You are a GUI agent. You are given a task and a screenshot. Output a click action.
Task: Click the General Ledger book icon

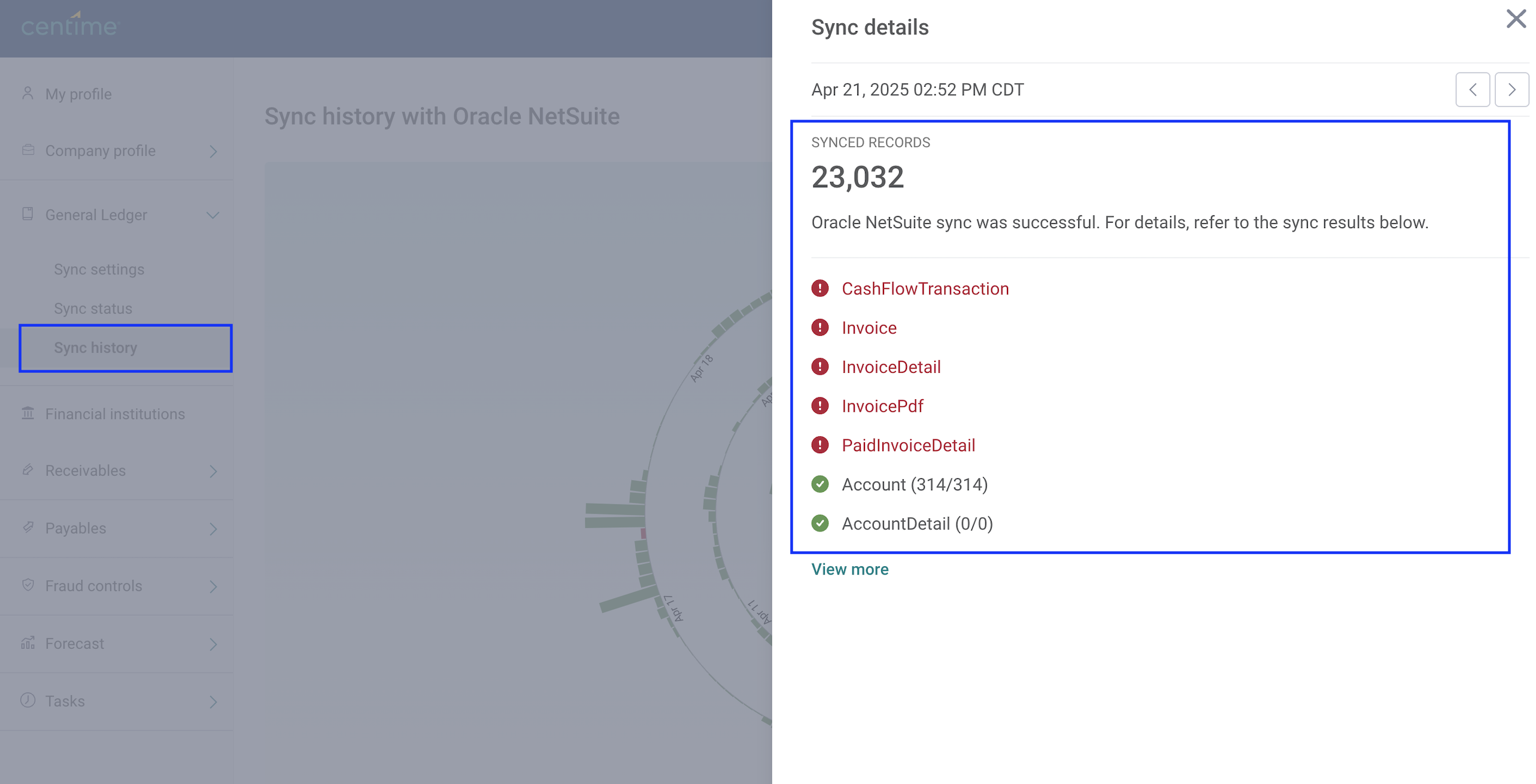tap(28, 214)
